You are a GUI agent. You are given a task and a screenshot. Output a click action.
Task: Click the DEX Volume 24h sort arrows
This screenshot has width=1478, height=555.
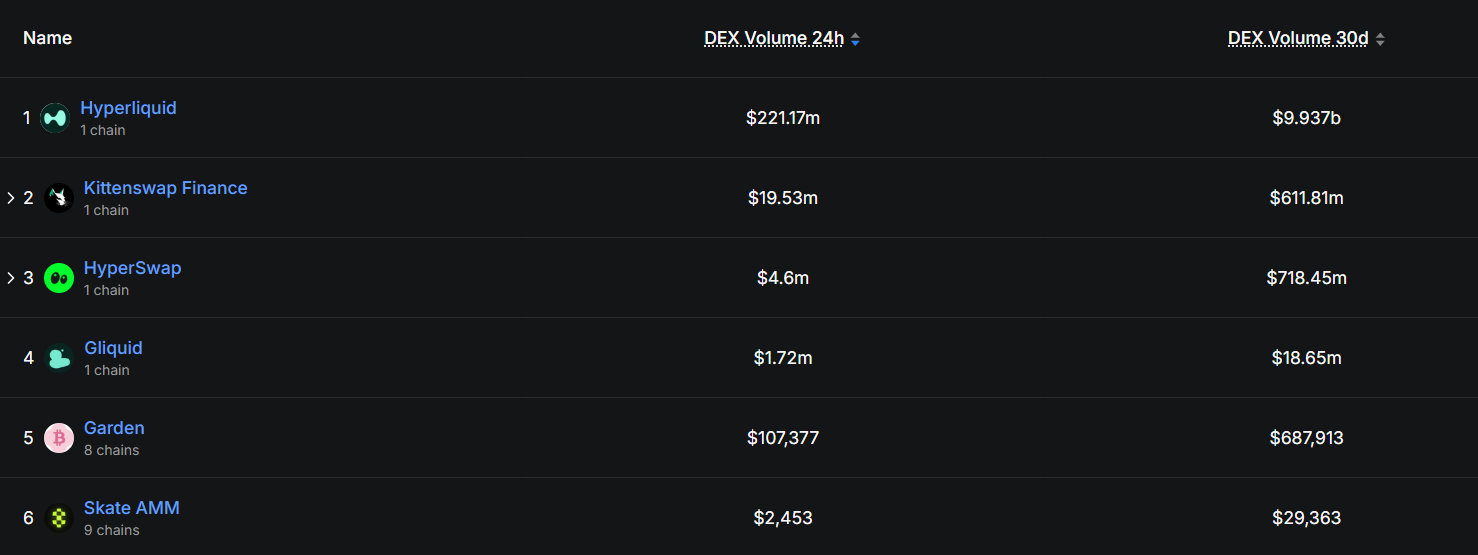pyautogui.click(x=855, y=39)
